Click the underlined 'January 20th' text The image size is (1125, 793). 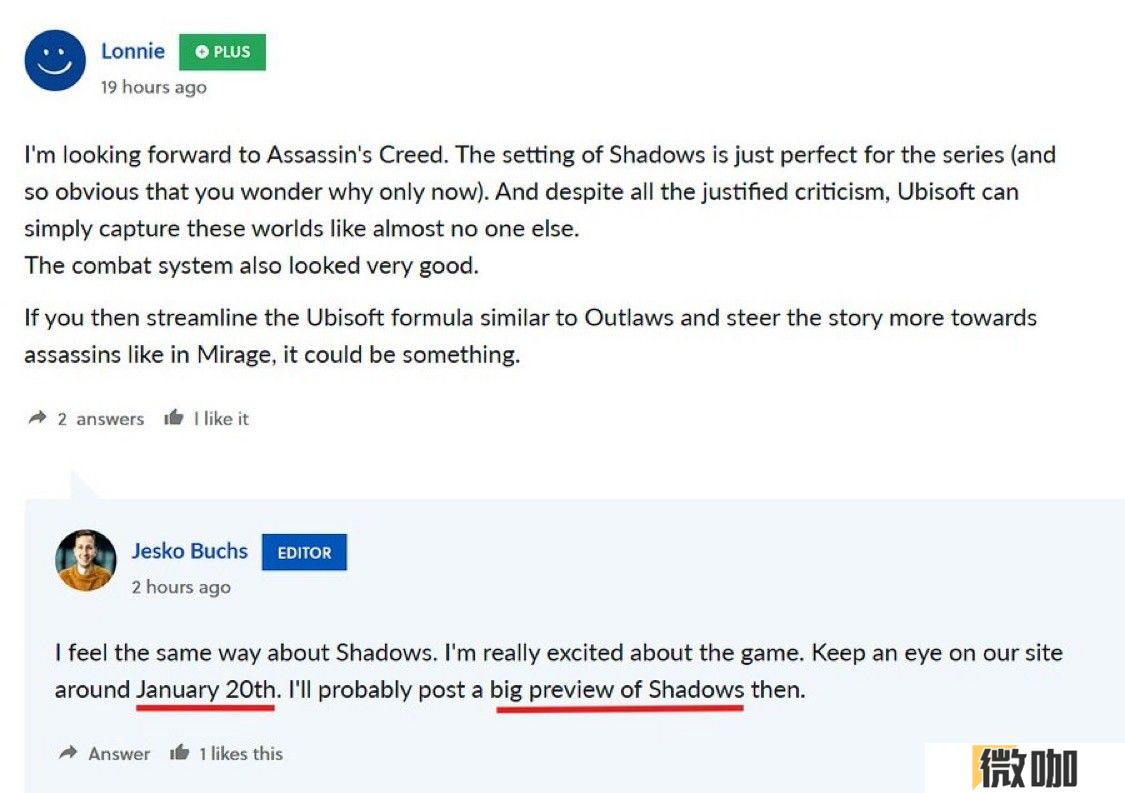(206, 690)
